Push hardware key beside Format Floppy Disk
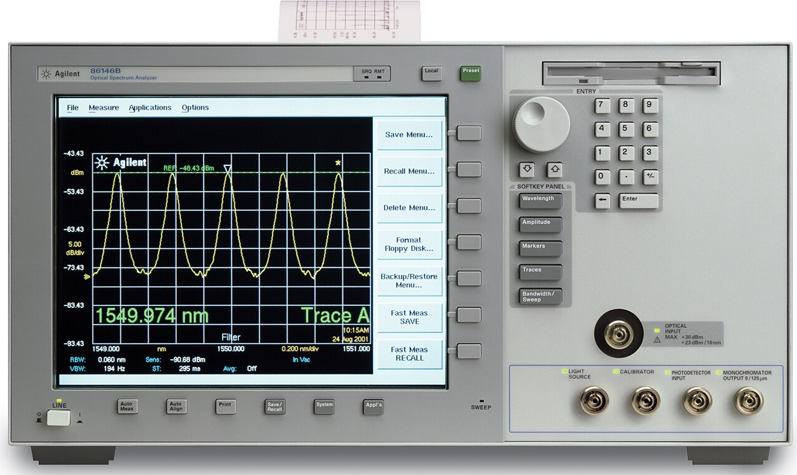Screen dimensions: 797x475 (x=469, y=242)
